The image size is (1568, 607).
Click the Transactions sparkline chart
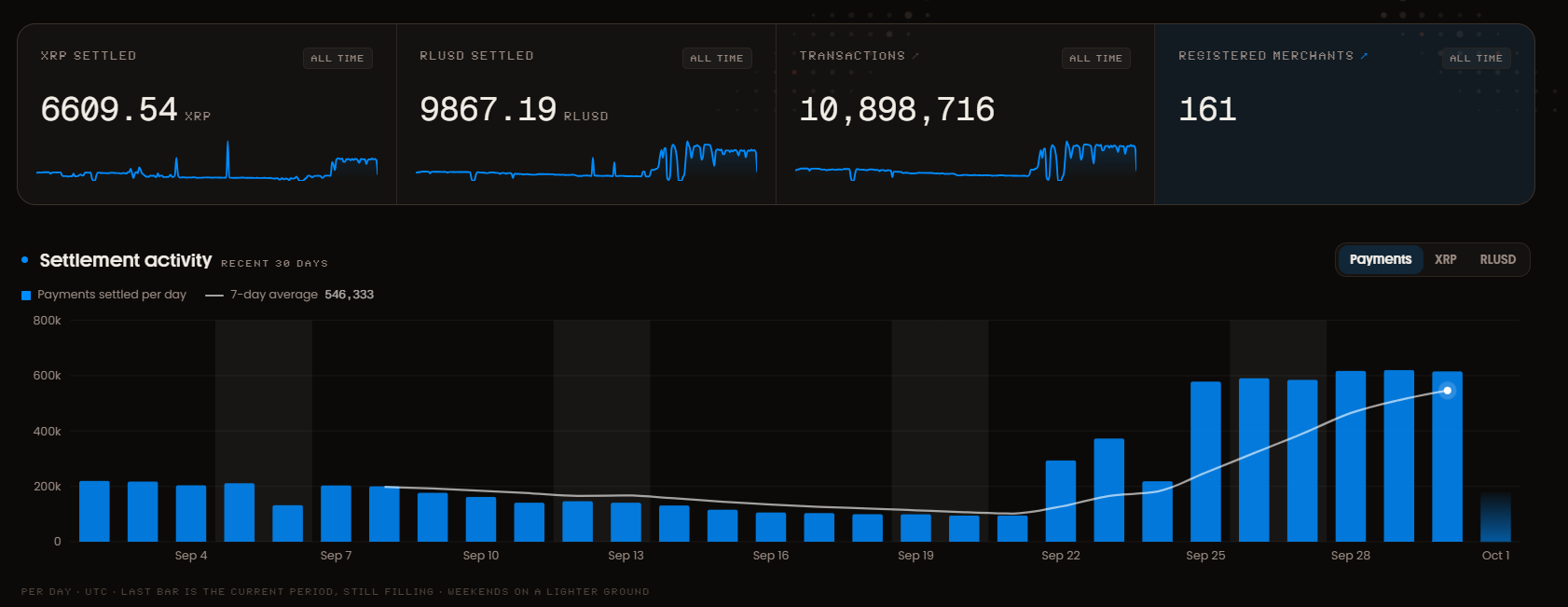tap(966, 160)
